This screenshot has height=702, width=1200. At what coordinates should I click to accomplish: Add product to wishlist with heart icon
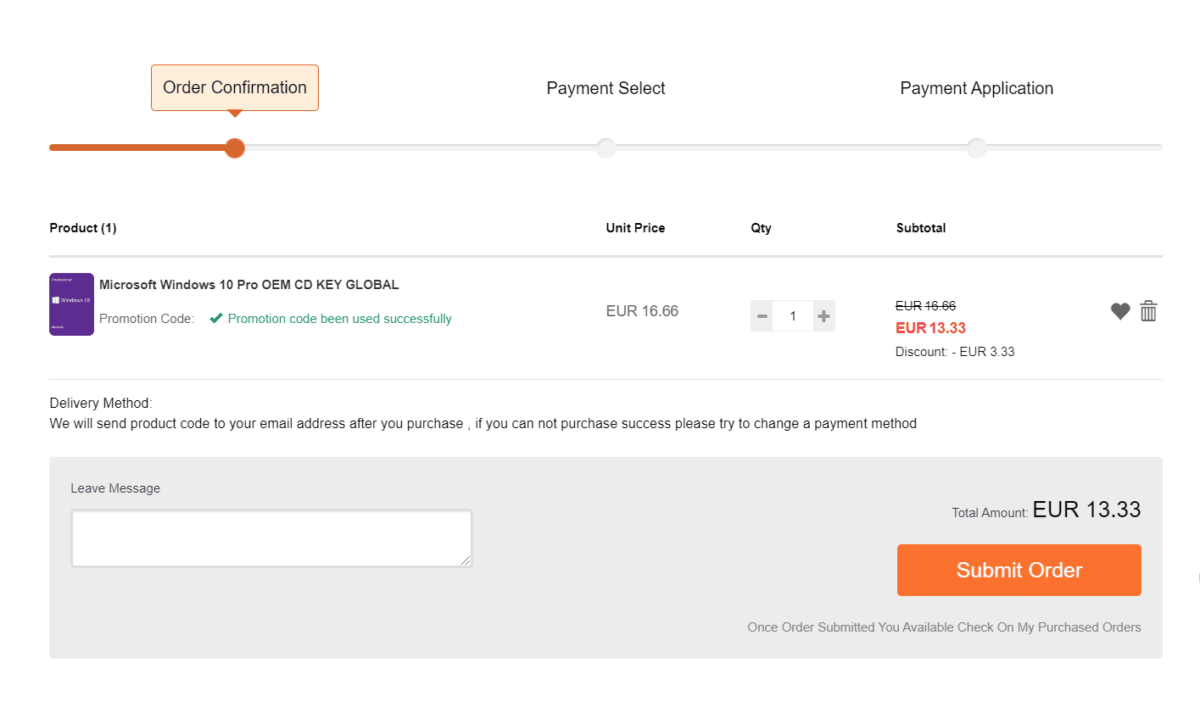1120,312
